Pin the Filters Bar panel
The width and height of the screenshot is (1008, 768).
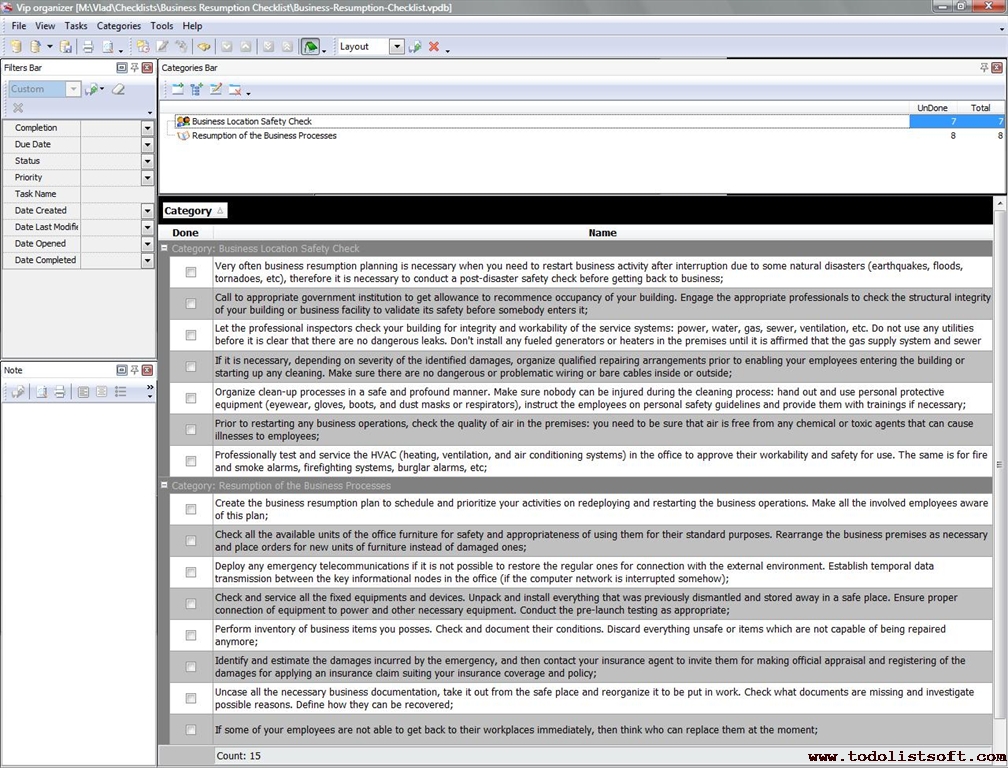pos(135,67)
